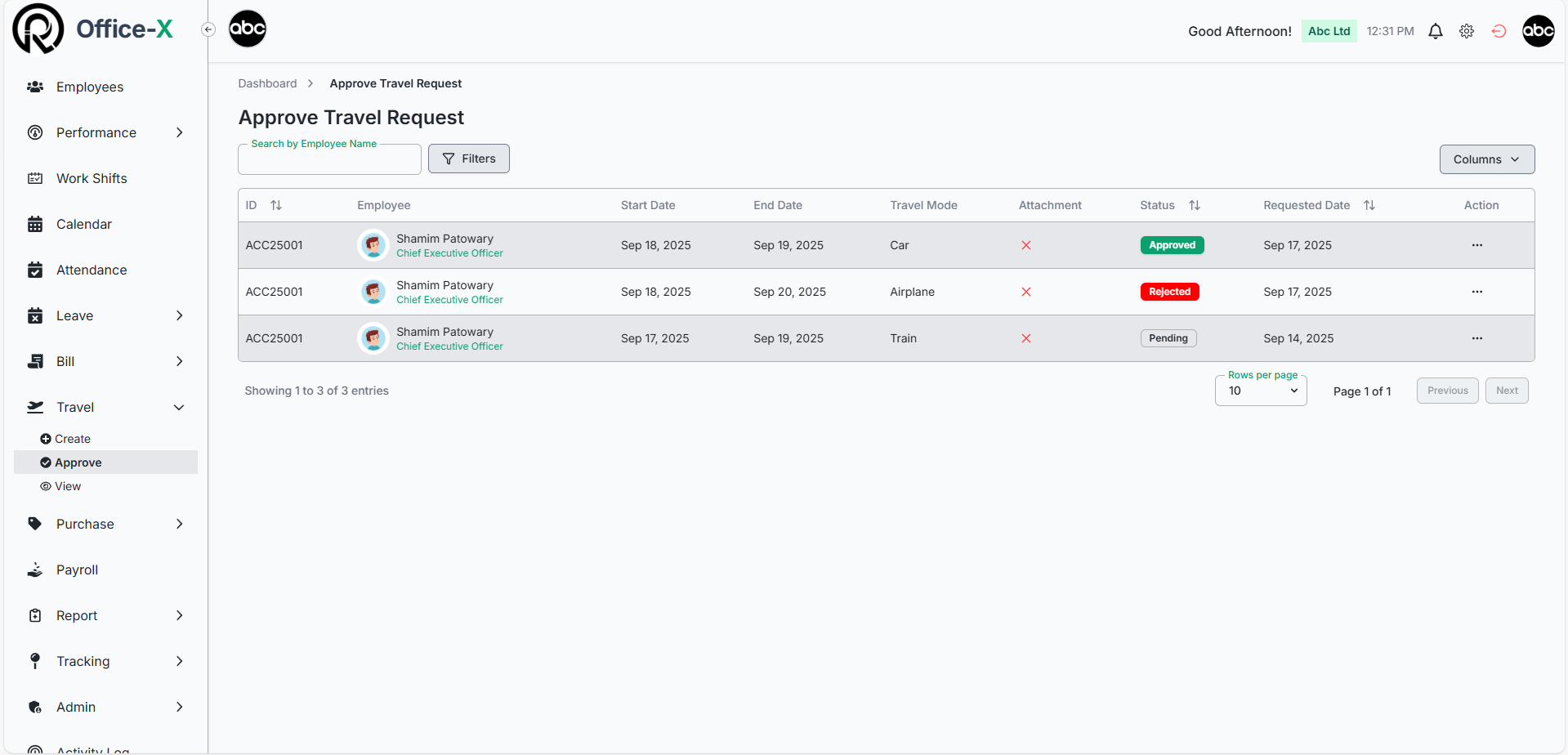
Task: Go to the Attendance page
Action: coord(91,270)
